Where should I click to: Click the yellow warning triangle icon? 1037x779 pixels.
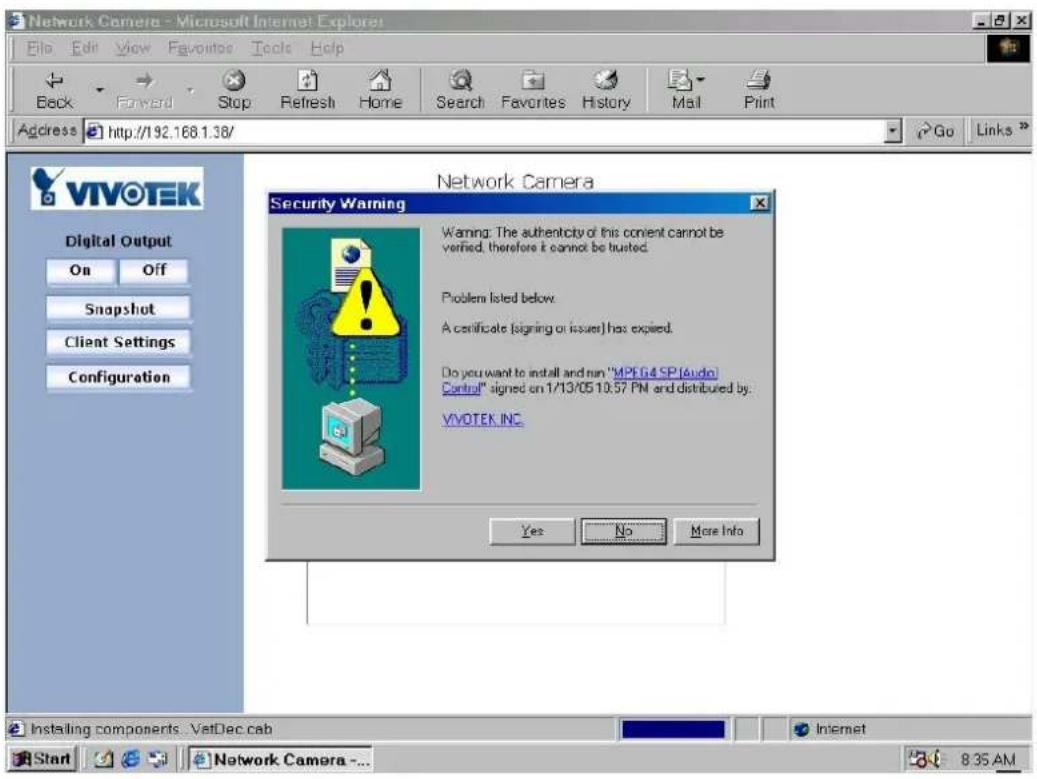click(x=366, y=304)
